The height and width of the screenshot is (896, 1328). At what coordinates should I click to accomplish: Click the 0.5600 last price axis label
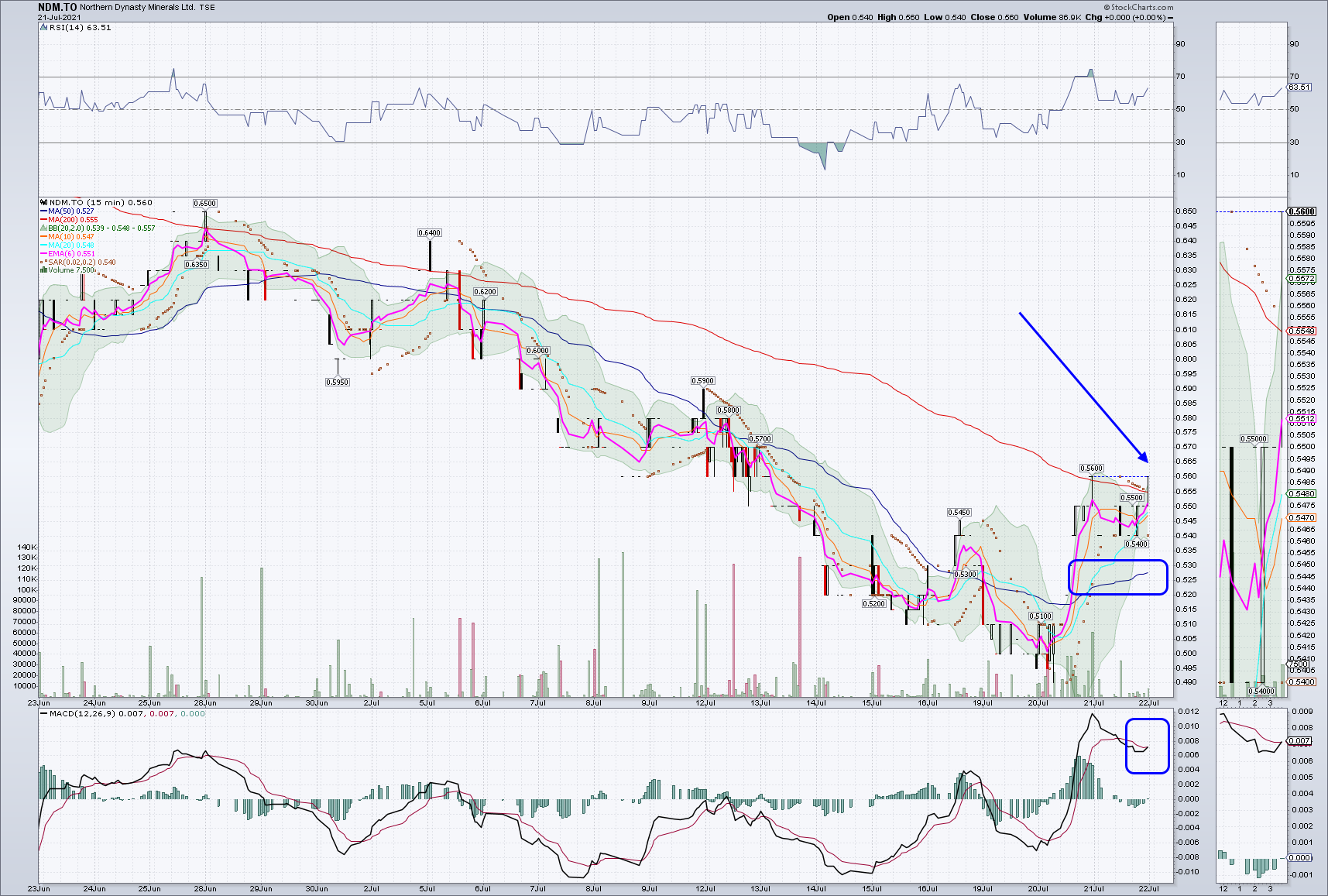pos(1301,211)
